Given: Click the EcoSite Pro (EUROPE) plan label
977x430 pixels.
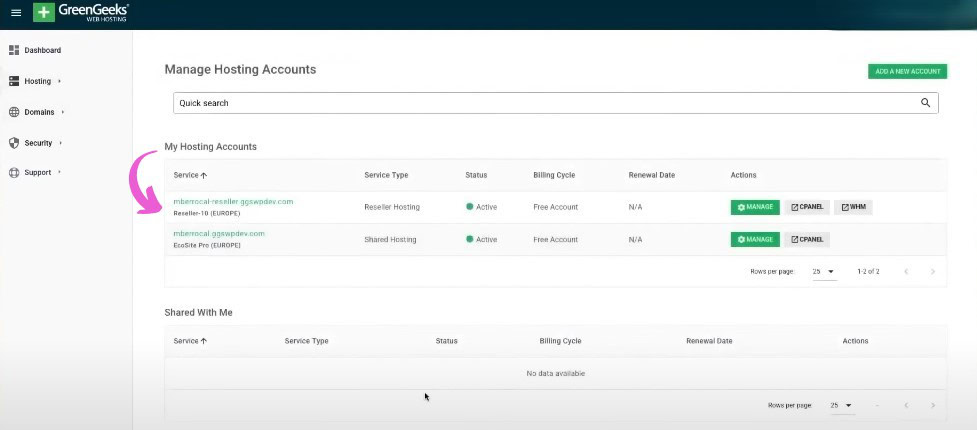Looking at the screenshot, I should coord(207,246).
